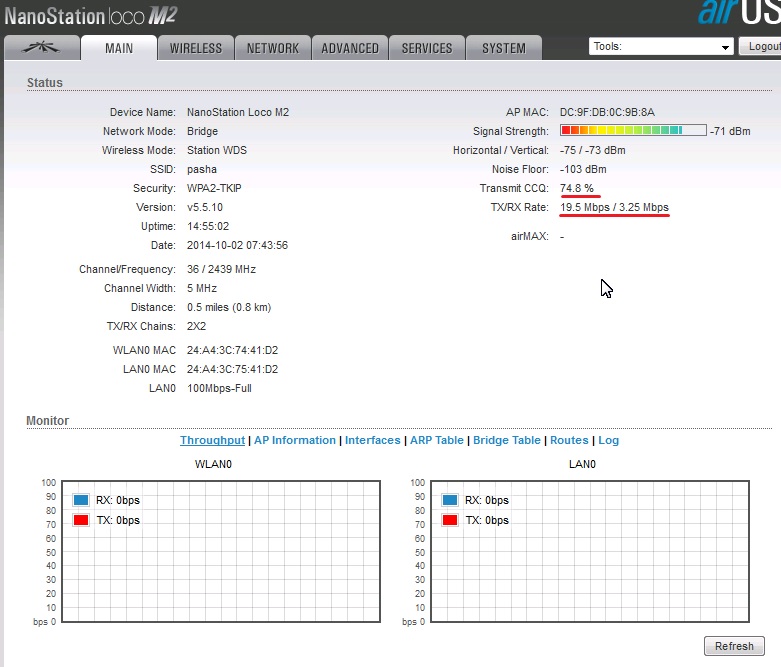Select Horizontal / Vertical value -75 / -73 dBm
The height and width of the screenshot is (667, 781).
pos(593,150)
